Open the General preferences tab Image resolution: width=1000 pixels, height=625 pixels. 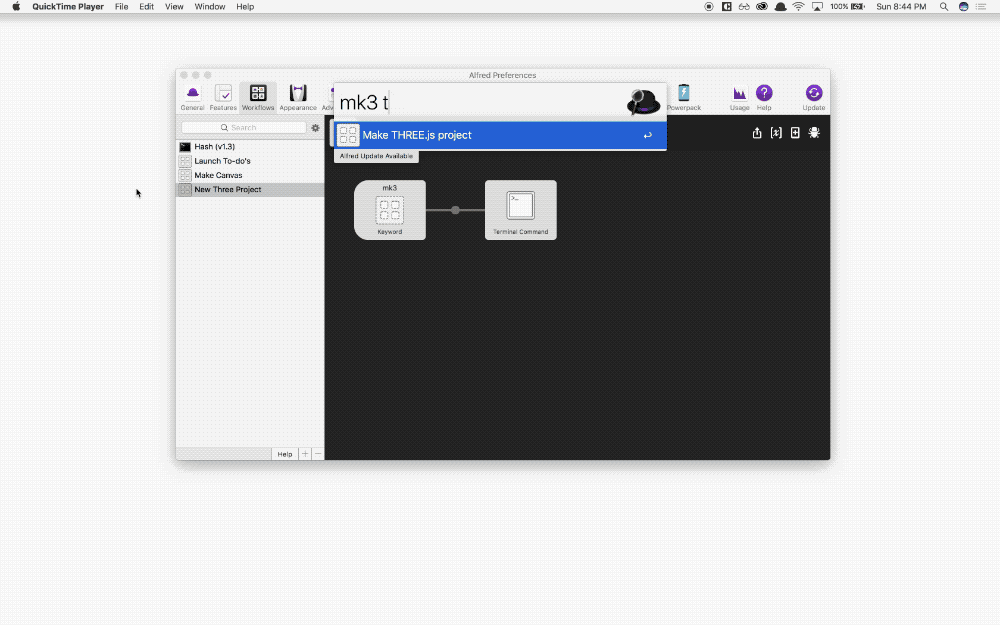[192, 98]
